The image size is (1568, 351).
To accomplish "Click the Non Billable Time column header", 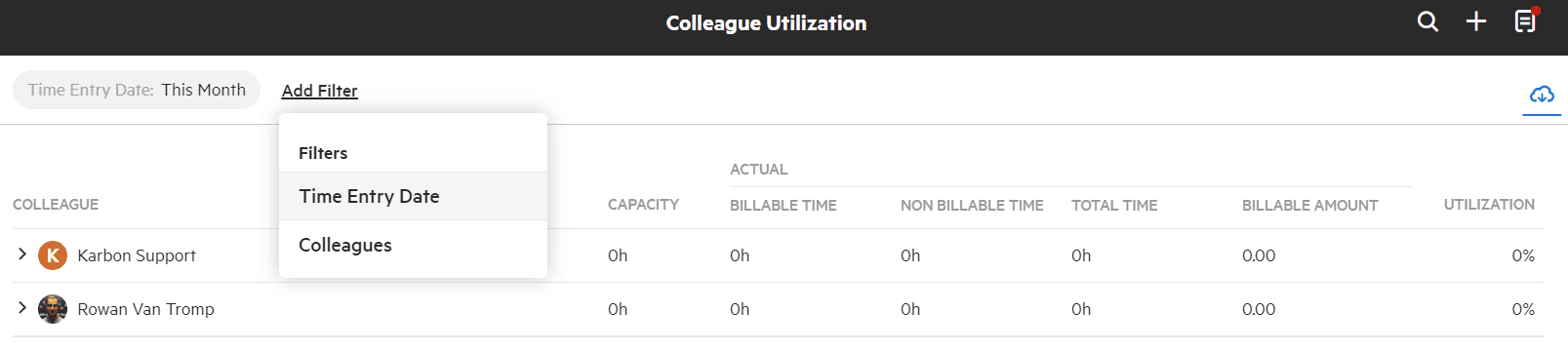I will coord(972,206).
